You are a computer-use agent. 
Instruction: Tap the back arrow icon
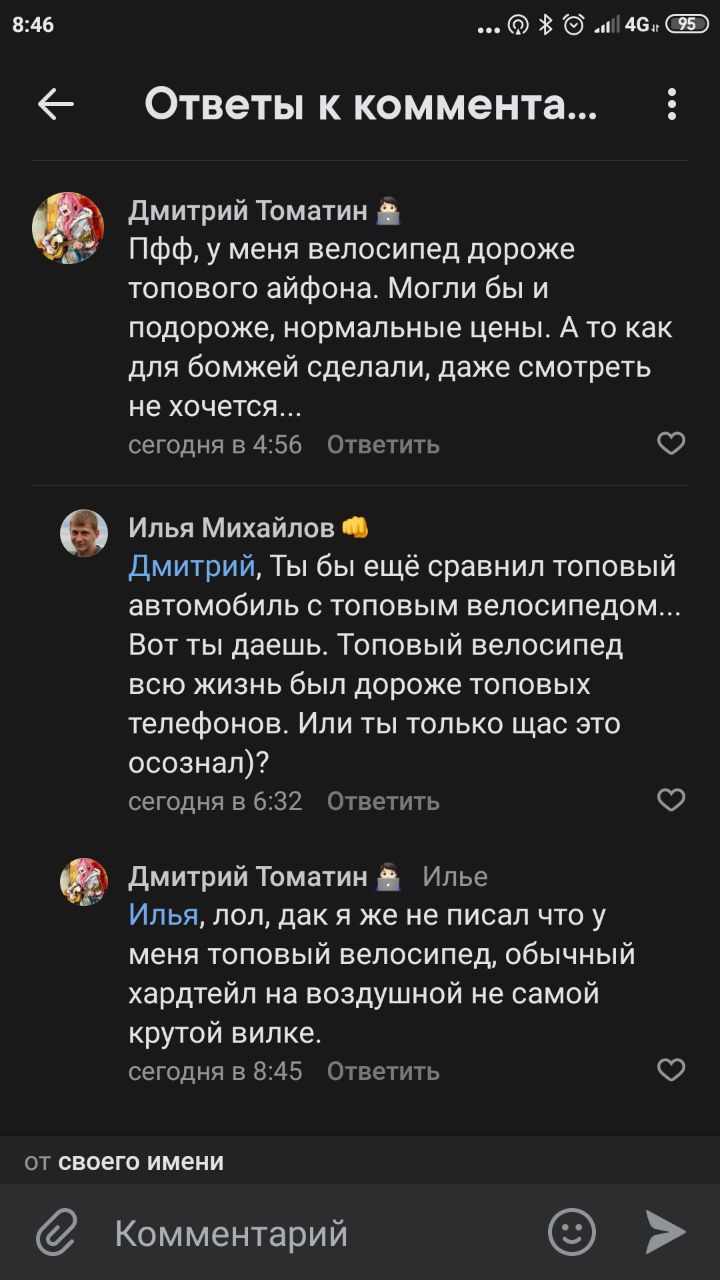(56, 104)
